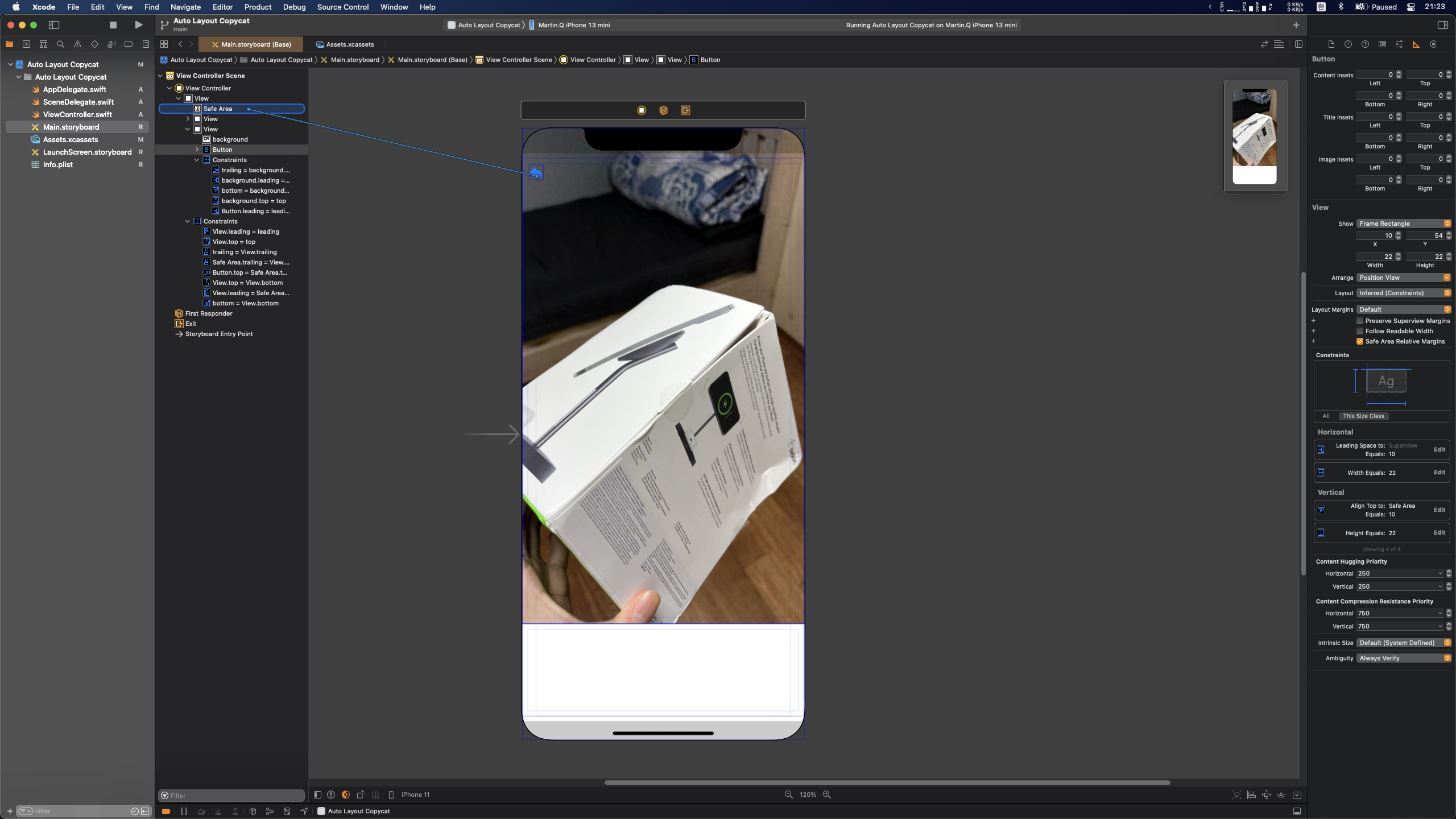Hide the inspectors panel toggle

click(x=1442, y=25)
